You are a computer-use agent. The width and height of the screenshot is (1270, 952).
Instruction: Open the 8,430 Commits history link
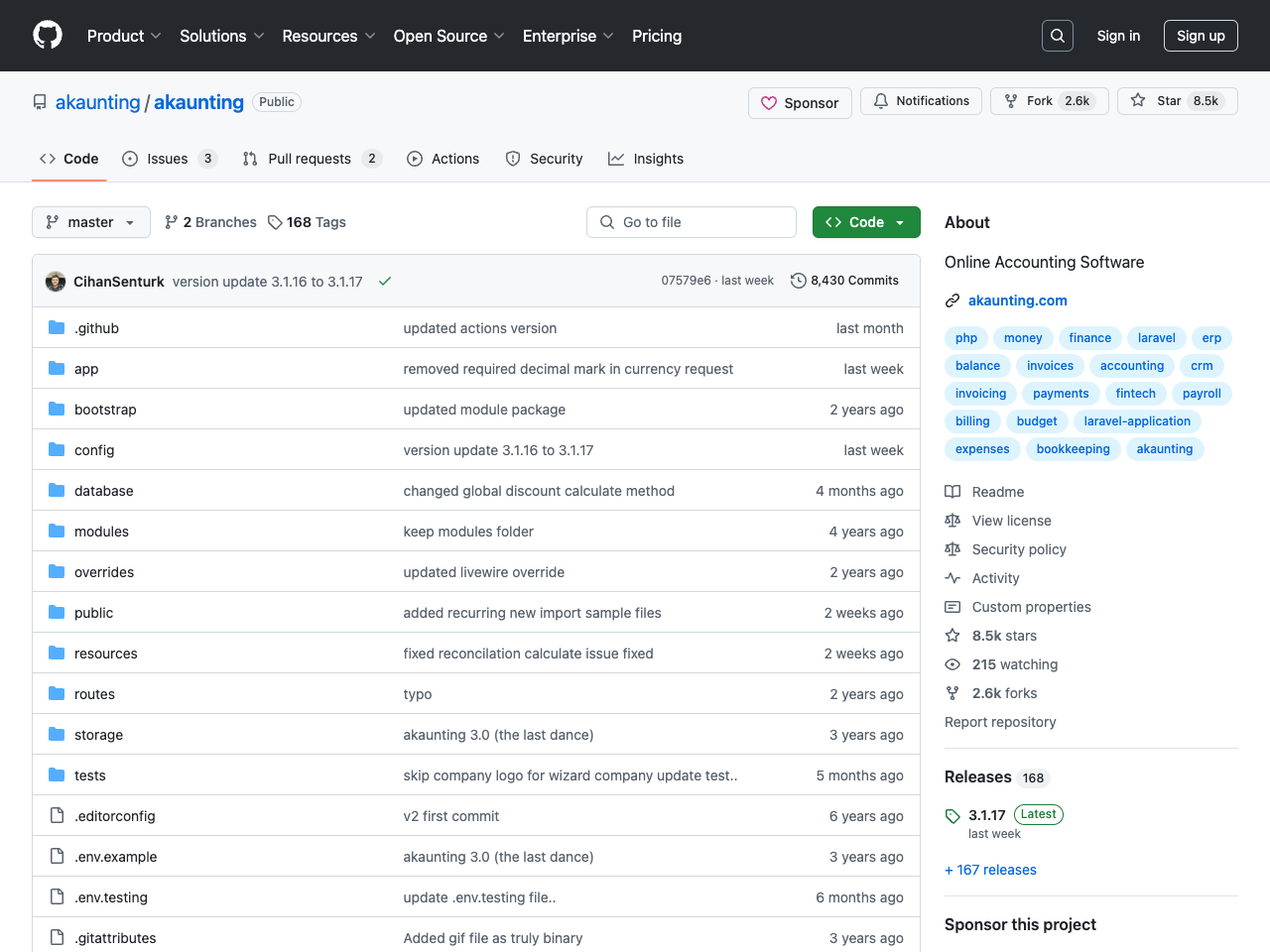point(845,281)
